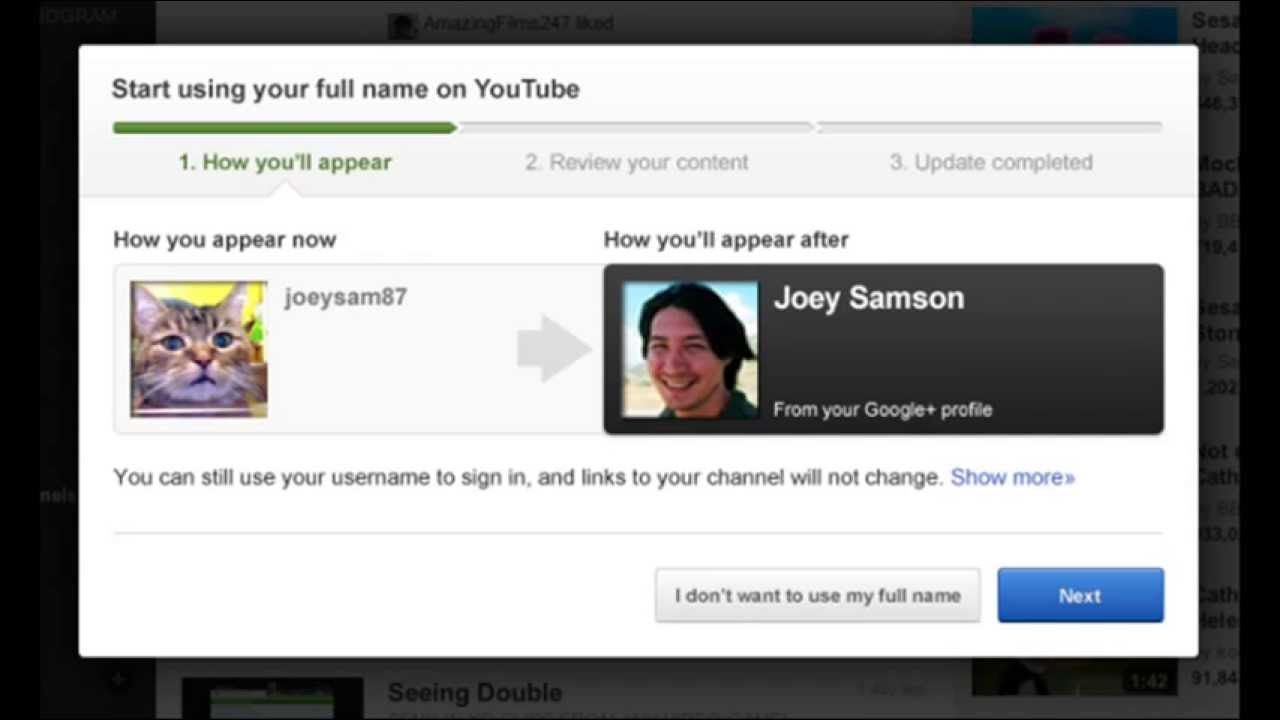Click the AmazingFilms247 liked activity text

(518, 23)
